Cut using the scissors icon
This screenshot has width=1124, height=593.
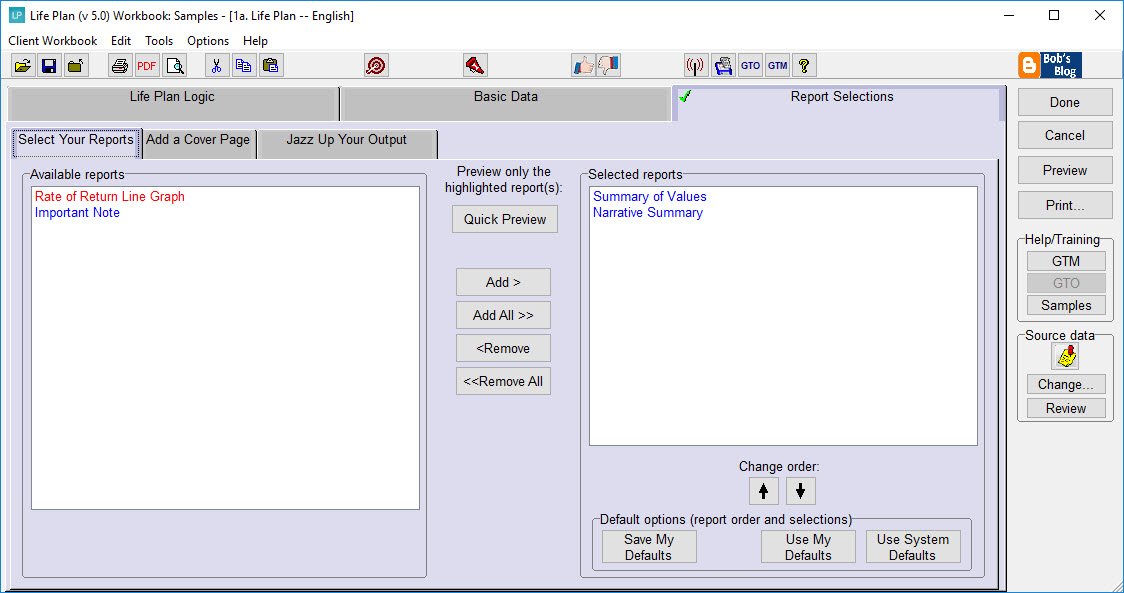(217, 64)
